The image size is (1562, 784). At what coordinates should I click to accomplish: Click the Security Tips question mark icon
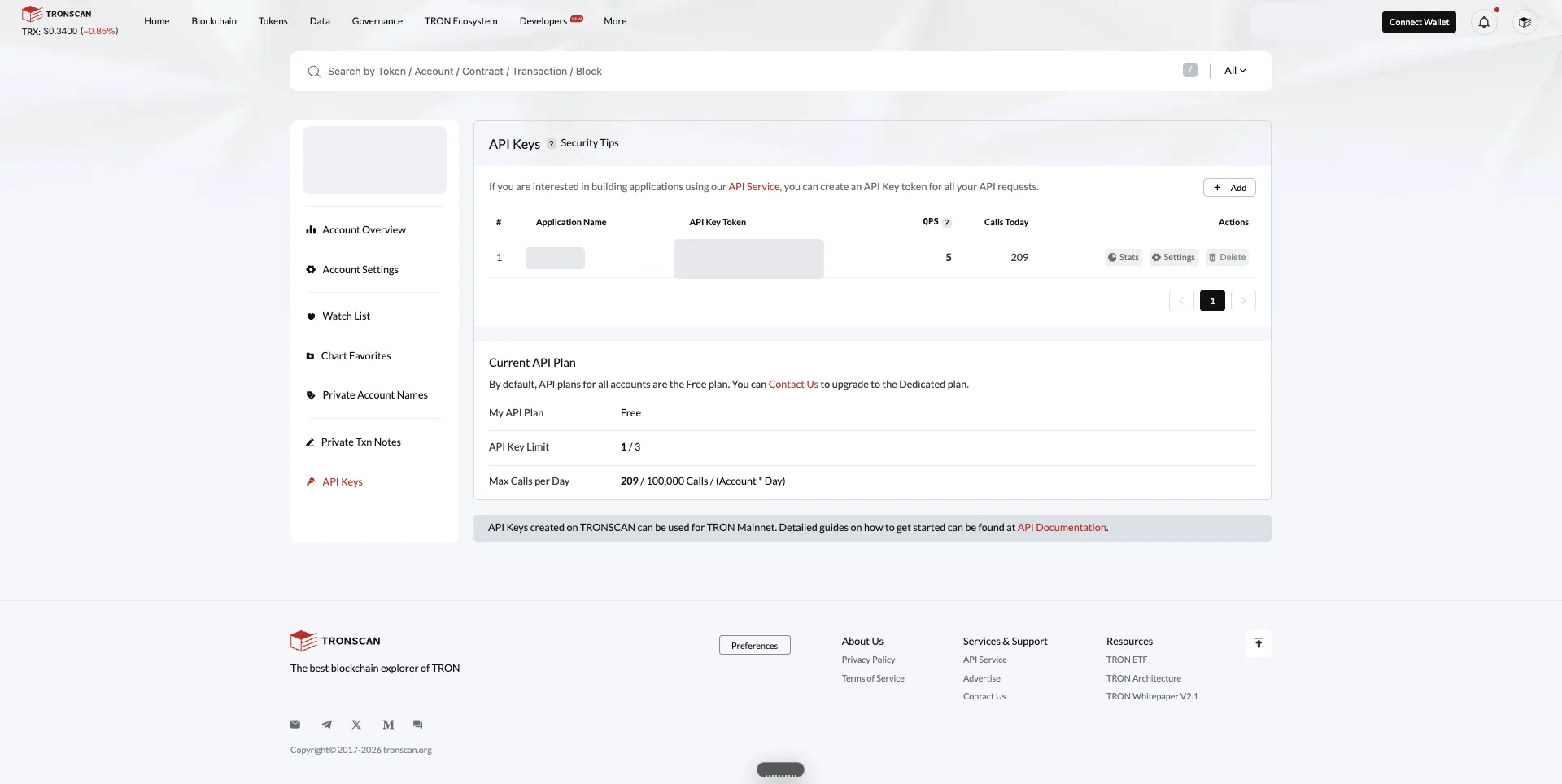click(x=551, y=144)
